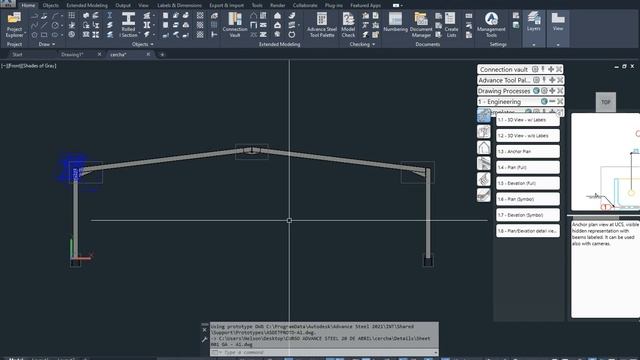Open the Document Manager
This screenshot has height=360, width=640.
click(421, 25)
